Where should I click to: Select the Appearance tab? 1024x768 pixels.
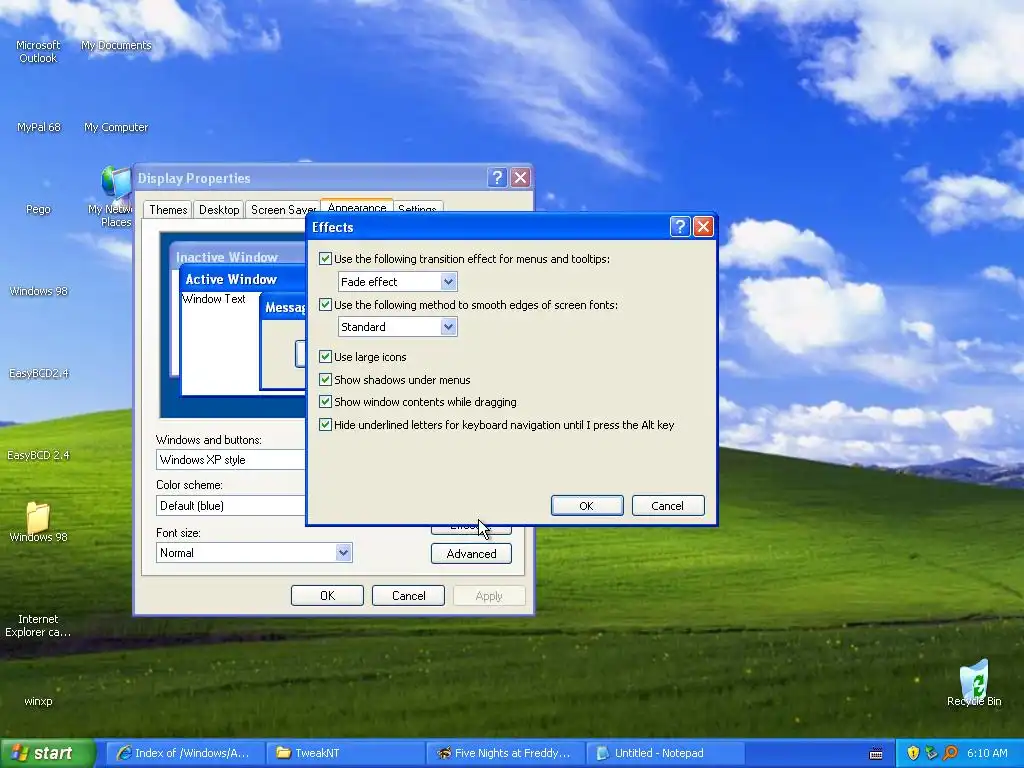point(357,206)
